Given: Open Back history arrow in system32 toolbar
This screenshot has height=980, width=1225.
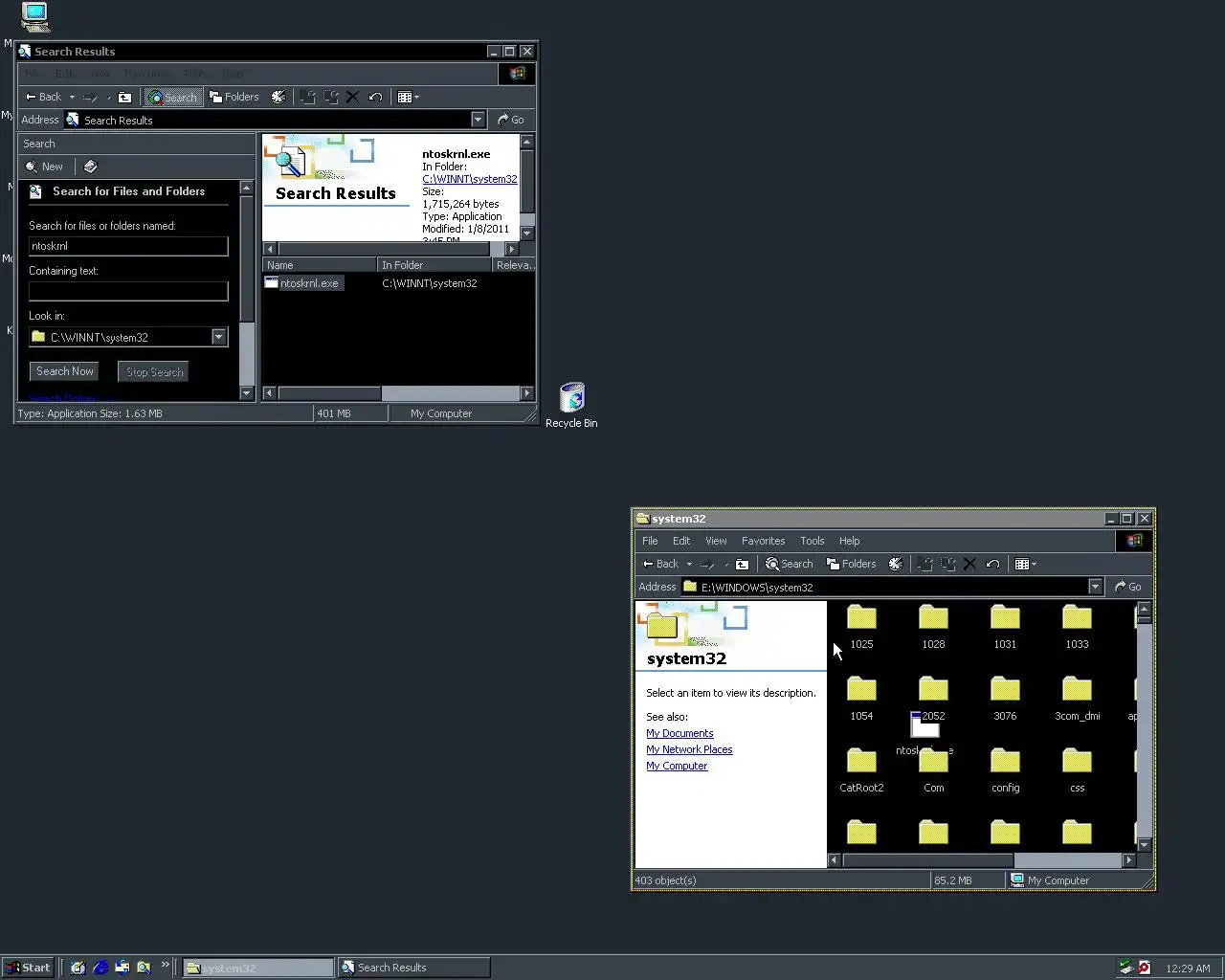Looking at the screenshot, I should (689, 564).
